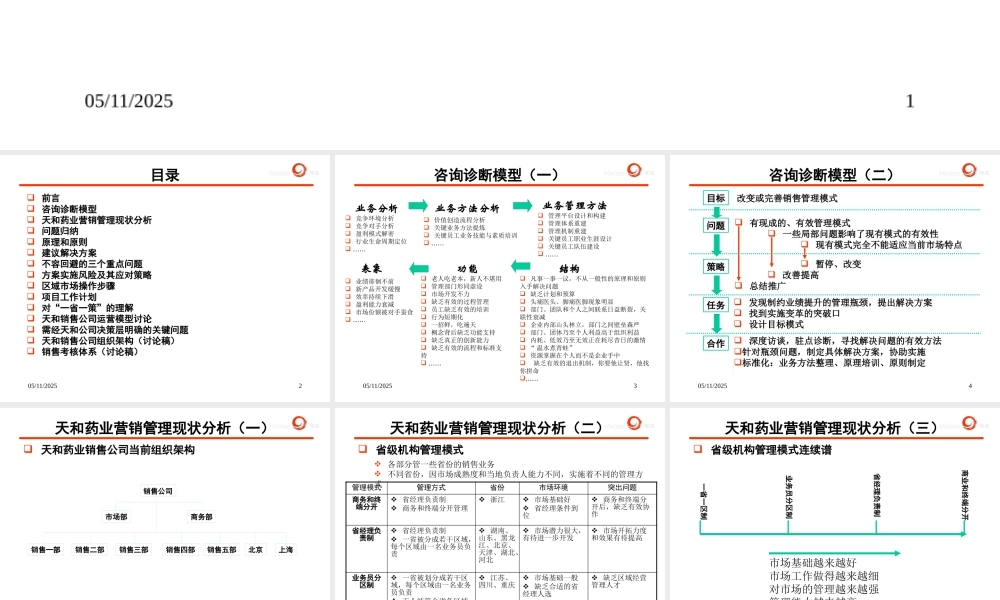1000x600 pixels.
Task: Click 咨询诊断模型 in the 目录 list
Action: tap(69, 209)
